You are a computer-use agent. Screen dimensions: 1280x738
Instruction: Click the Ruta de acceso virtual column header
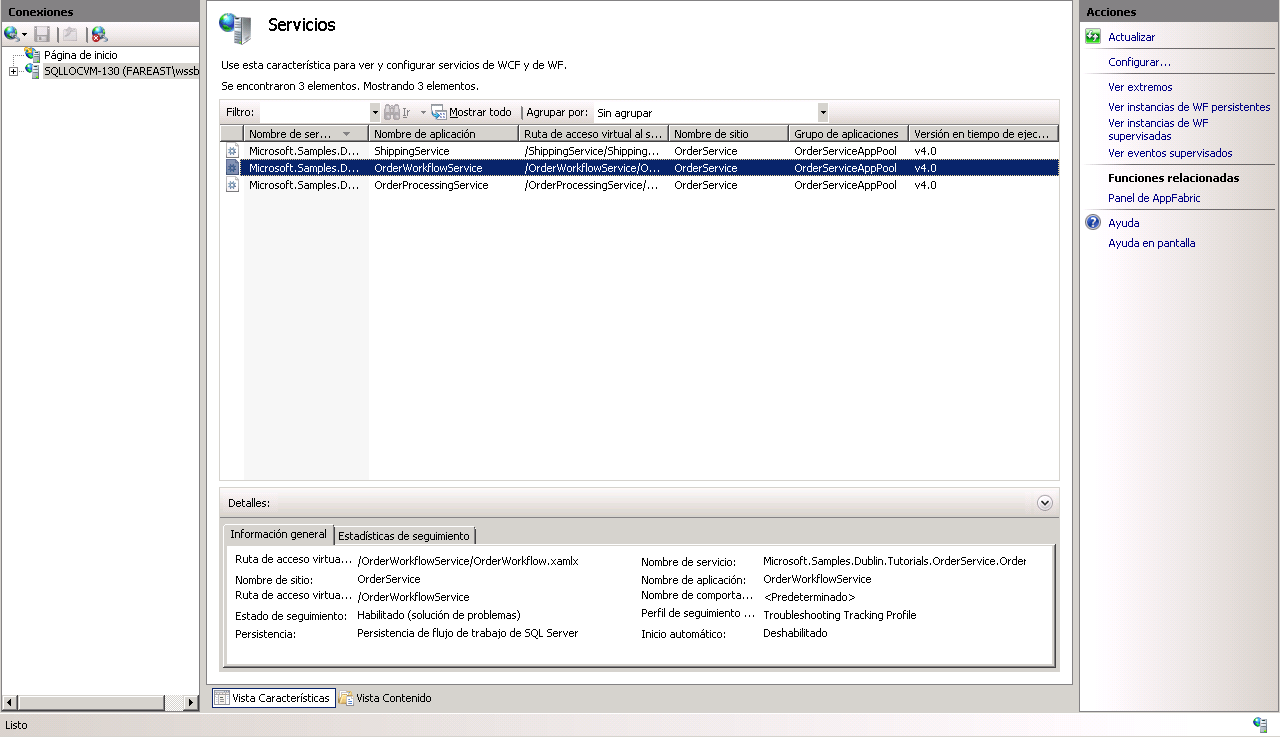pyautogui.click(x=593, y=133)
